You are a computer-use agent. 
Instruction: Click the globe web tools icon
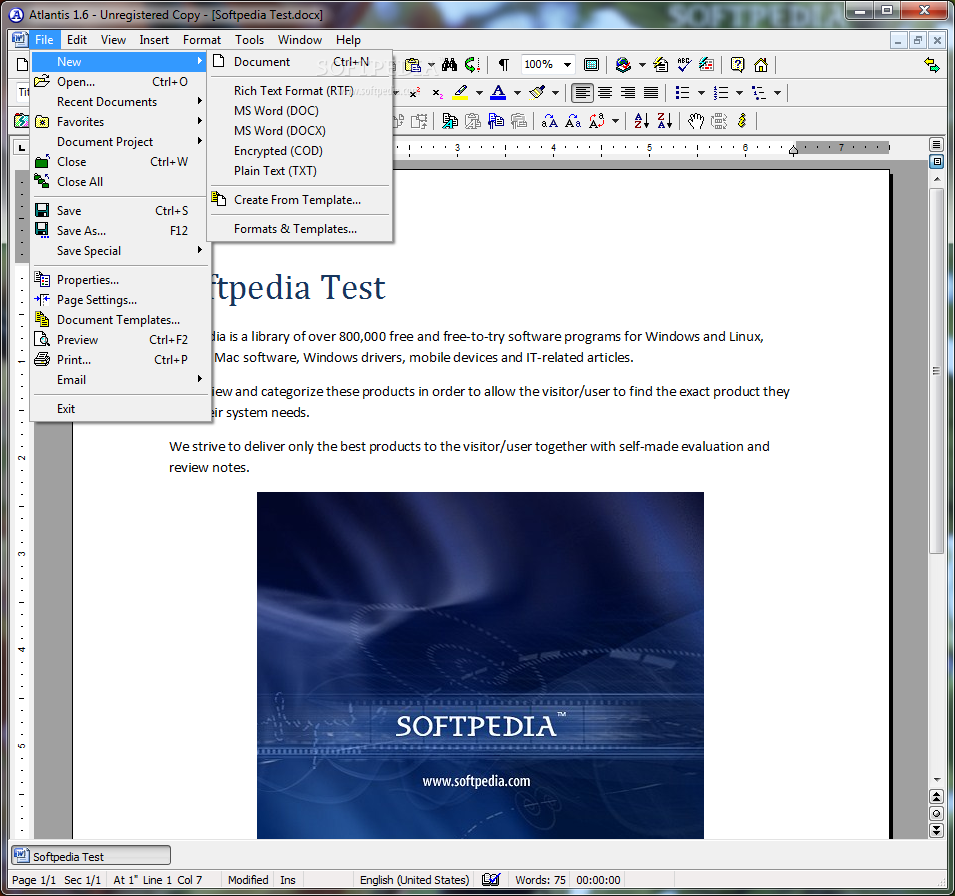(x=623, y=65)
